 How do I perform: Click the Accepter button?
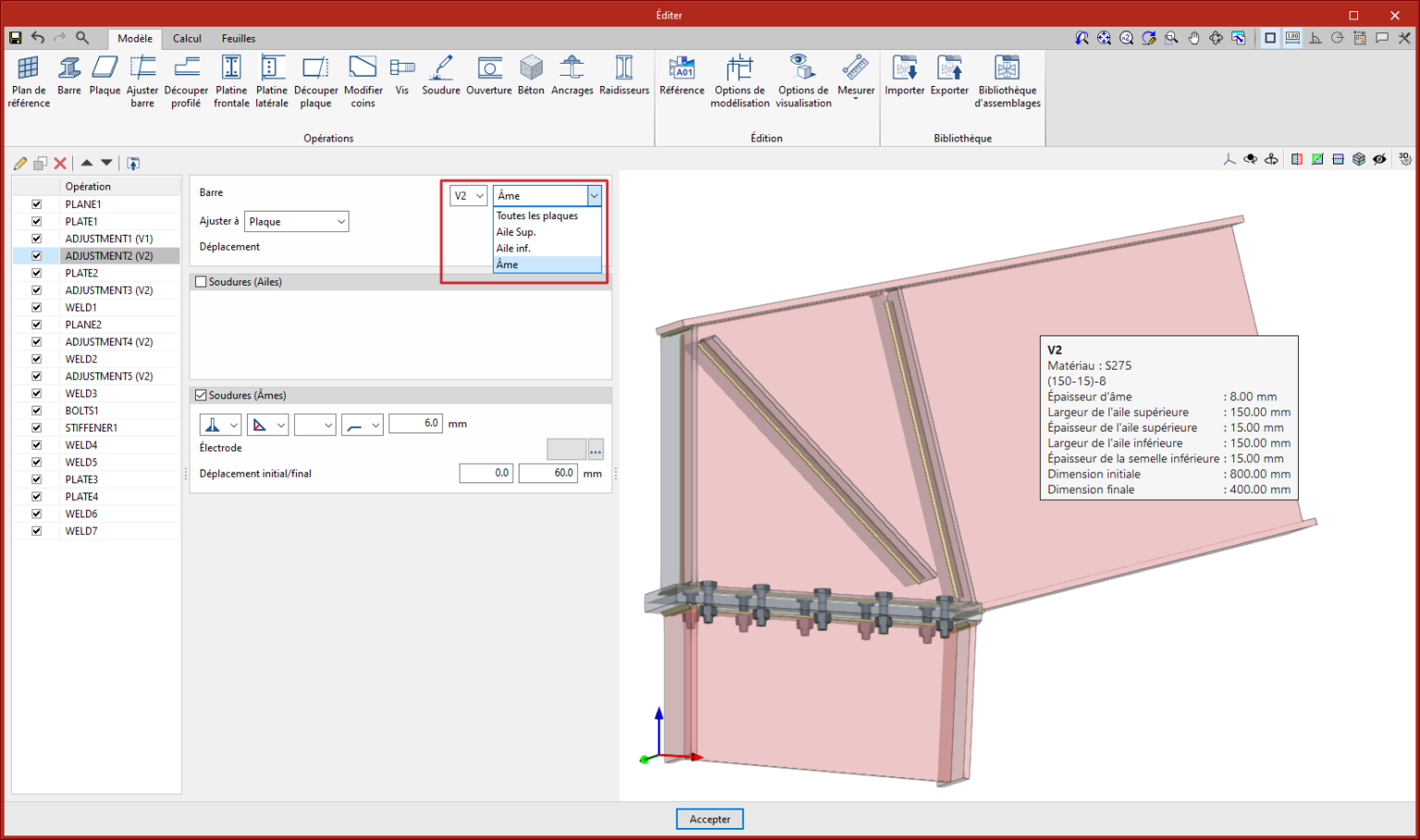(x=709, y=819)
